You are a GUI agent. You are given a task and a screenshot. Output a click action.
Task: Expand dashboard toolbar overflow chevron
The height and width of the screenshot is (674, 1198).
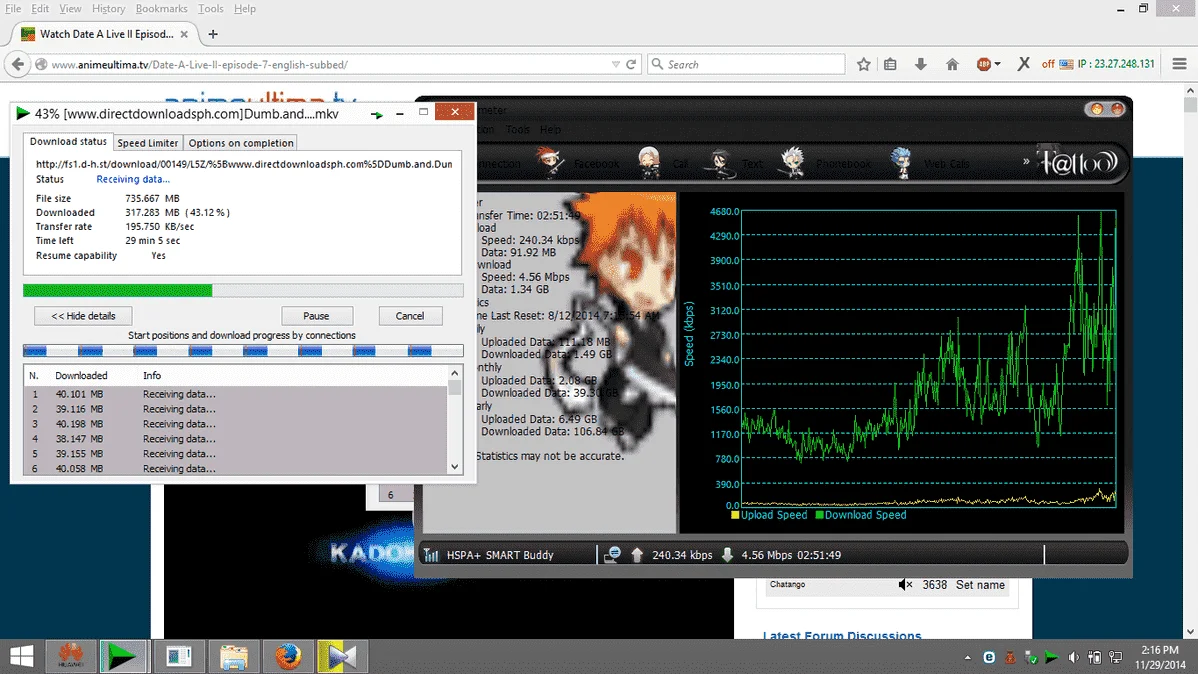[1026, 161]
